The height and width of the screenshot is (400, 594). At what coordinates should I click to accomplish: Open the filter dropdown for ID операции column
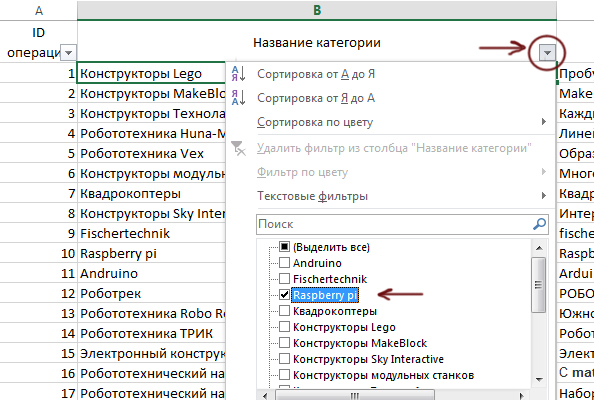[x=68, y=53]
